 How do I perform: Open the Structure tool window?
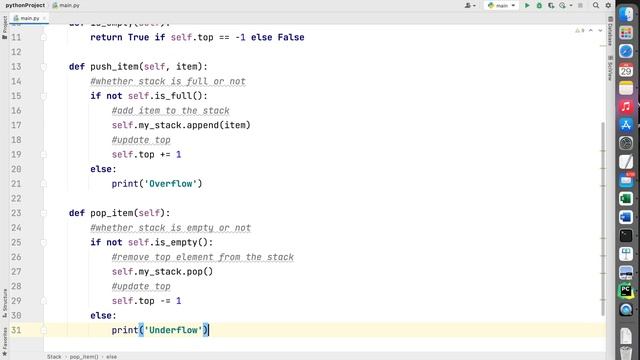pyautogui.click(x=4, y=303)
